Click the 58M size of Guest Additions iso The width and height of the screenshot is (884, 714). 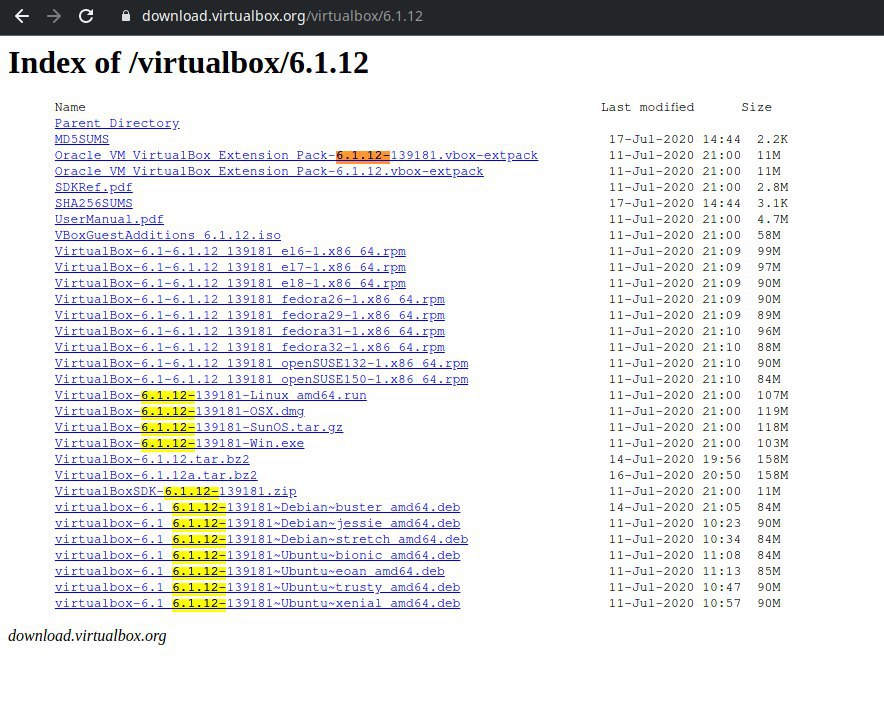(768, 235)
